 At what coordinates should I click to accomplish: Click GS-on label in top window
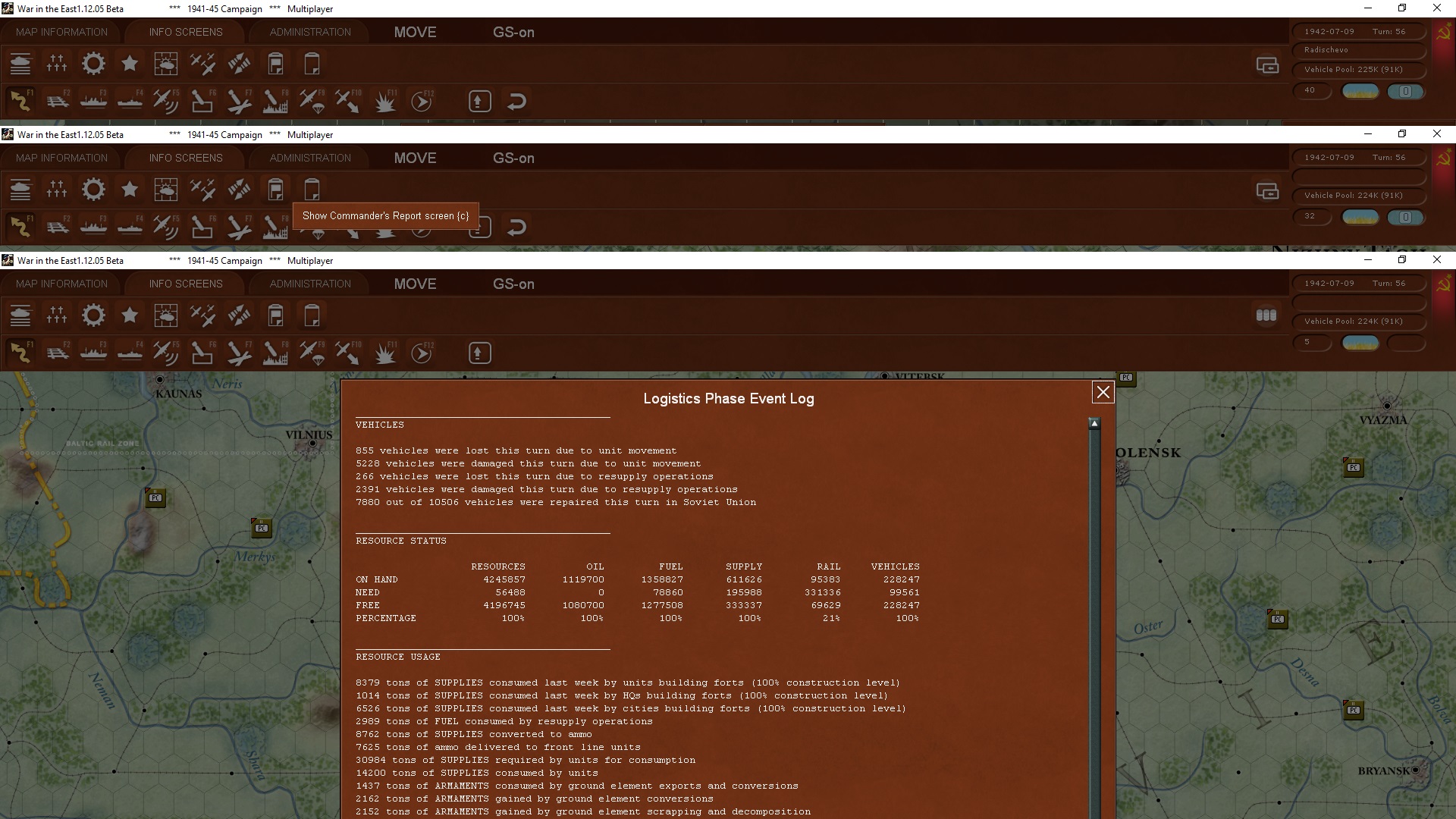coord(513,32)
